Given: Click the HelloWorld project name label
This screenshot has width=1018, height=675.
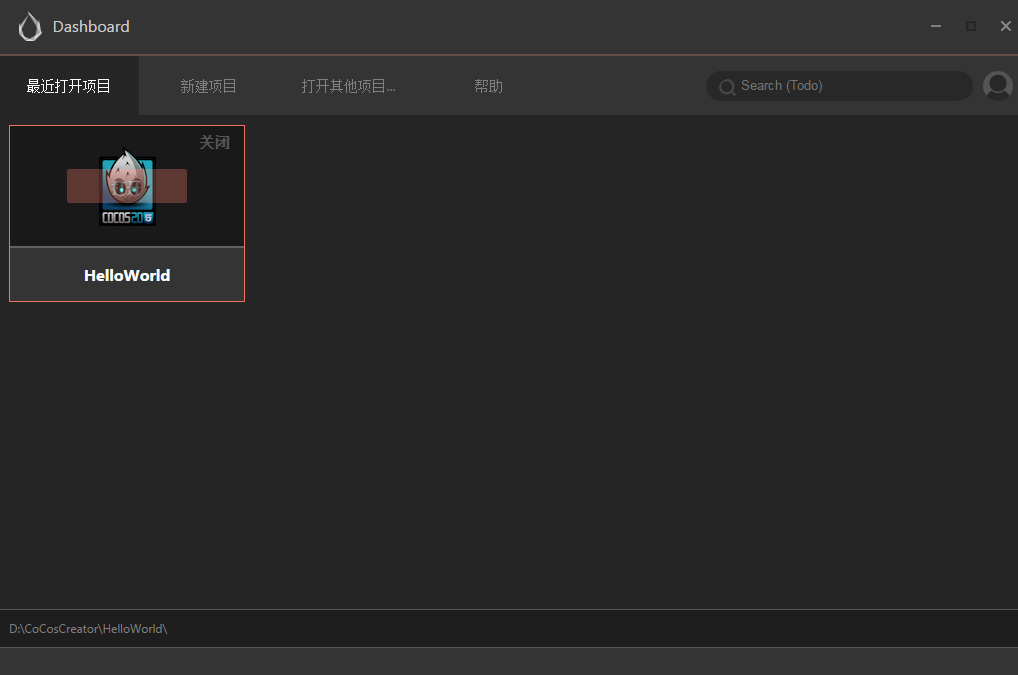Looking at the screenshot, I should (x=127, y=275).
